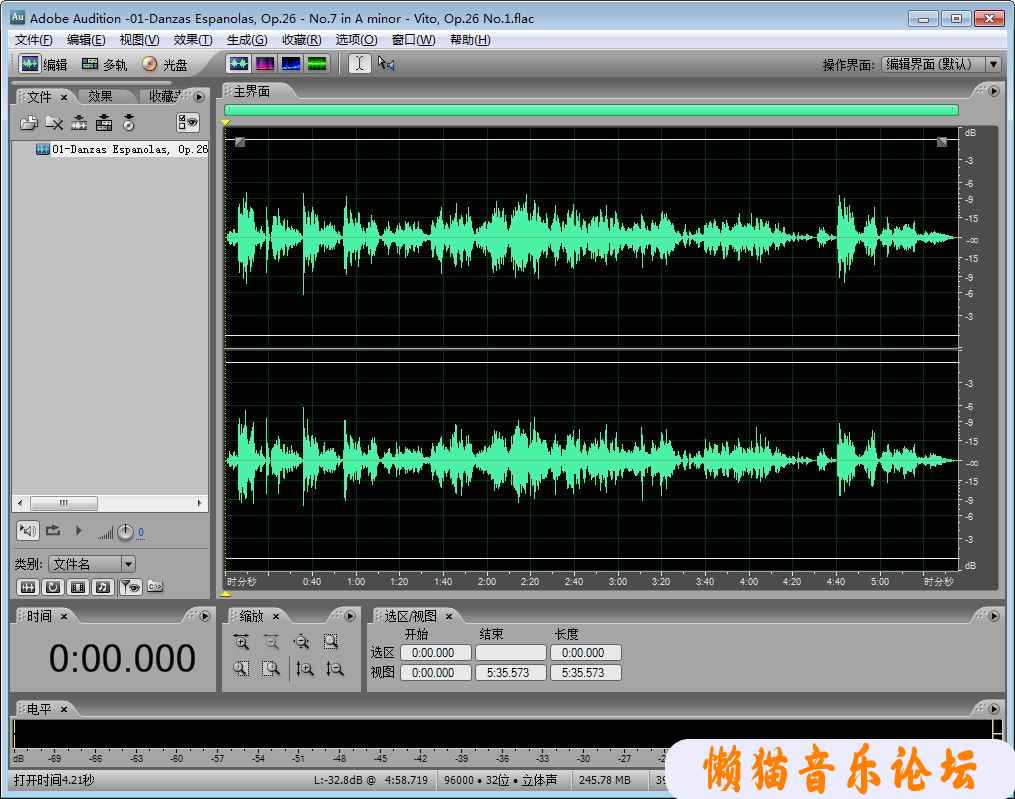1015x799 pixels.
Task: Click the green horizontal zoom navigation bar
Action: point(591,110)
